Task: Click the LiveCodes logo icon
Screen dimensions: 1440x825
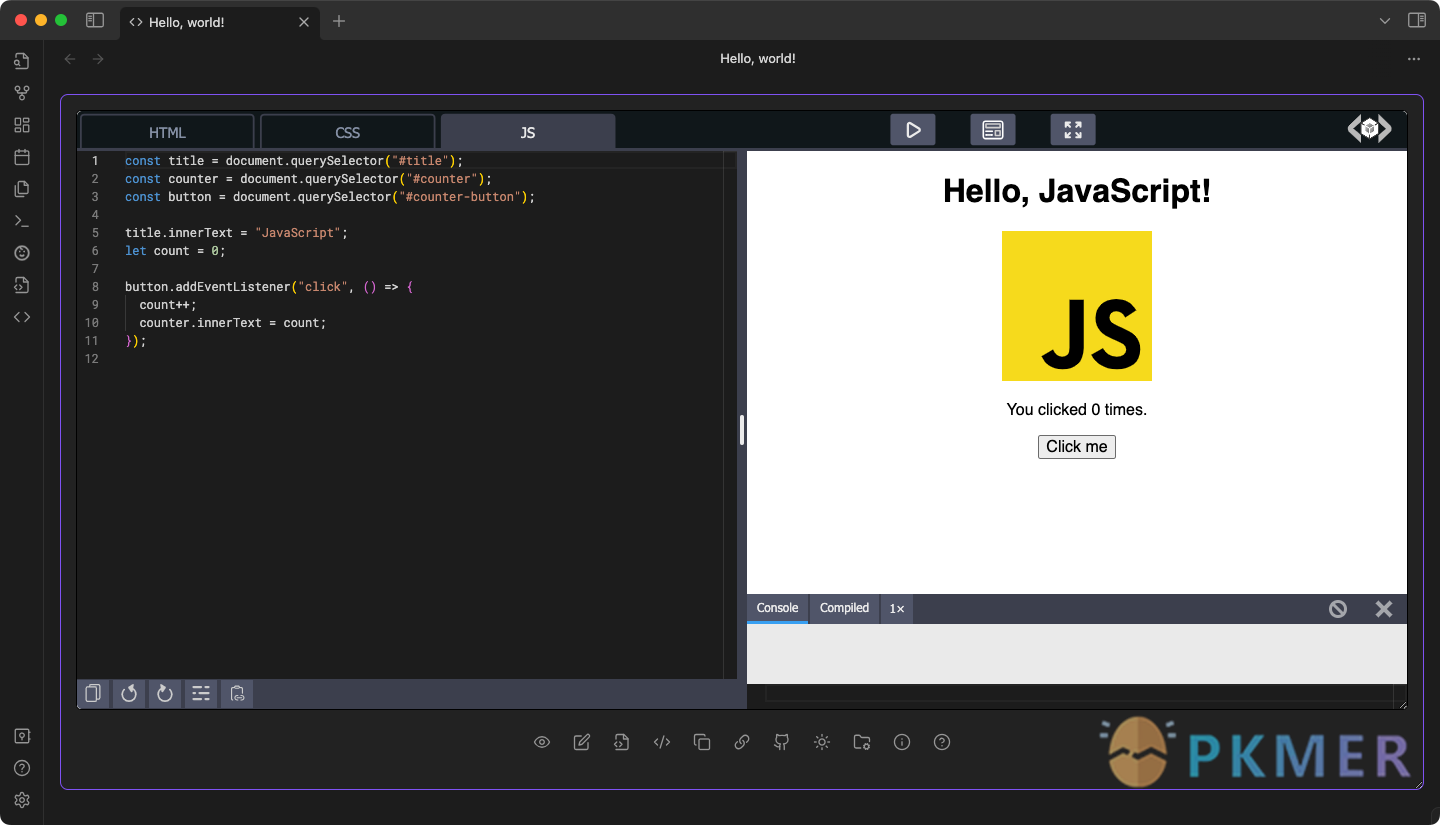Action: click(x=1370, y=129)
